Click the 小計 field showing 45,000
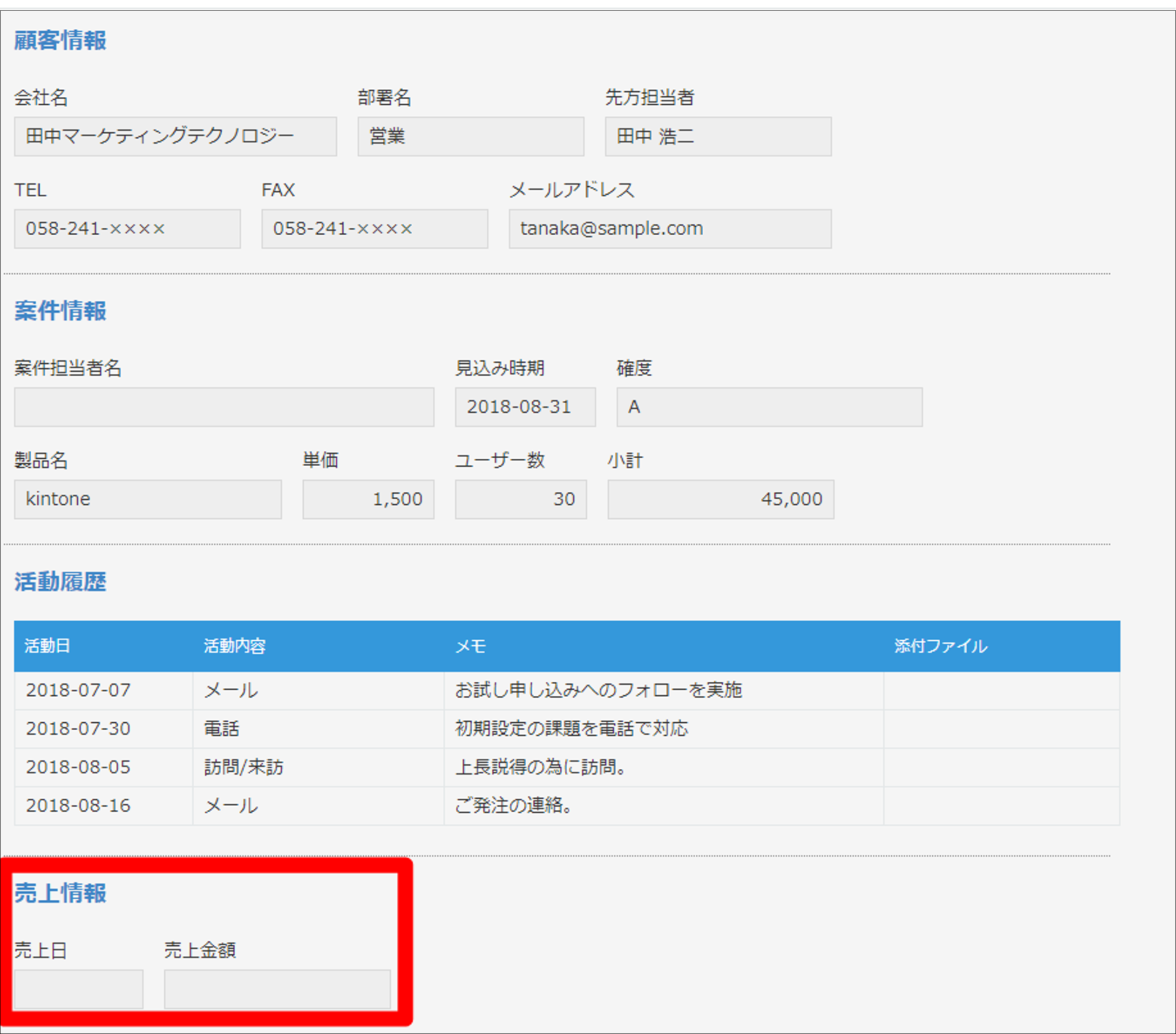 point(720,499)
